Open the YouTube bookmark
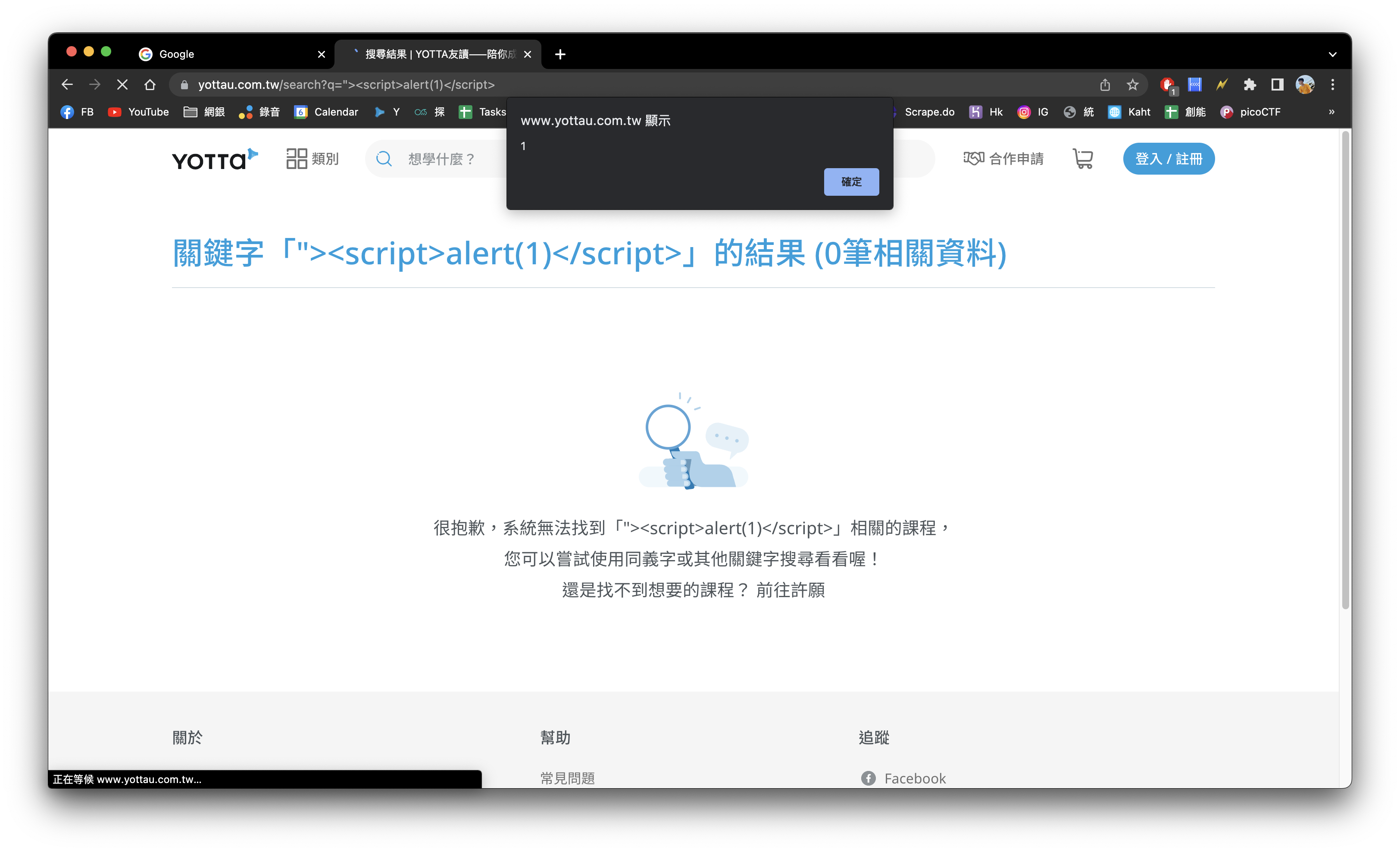Image resolution: width=1400 pixels, height=852 pixels. click(139, 112)
